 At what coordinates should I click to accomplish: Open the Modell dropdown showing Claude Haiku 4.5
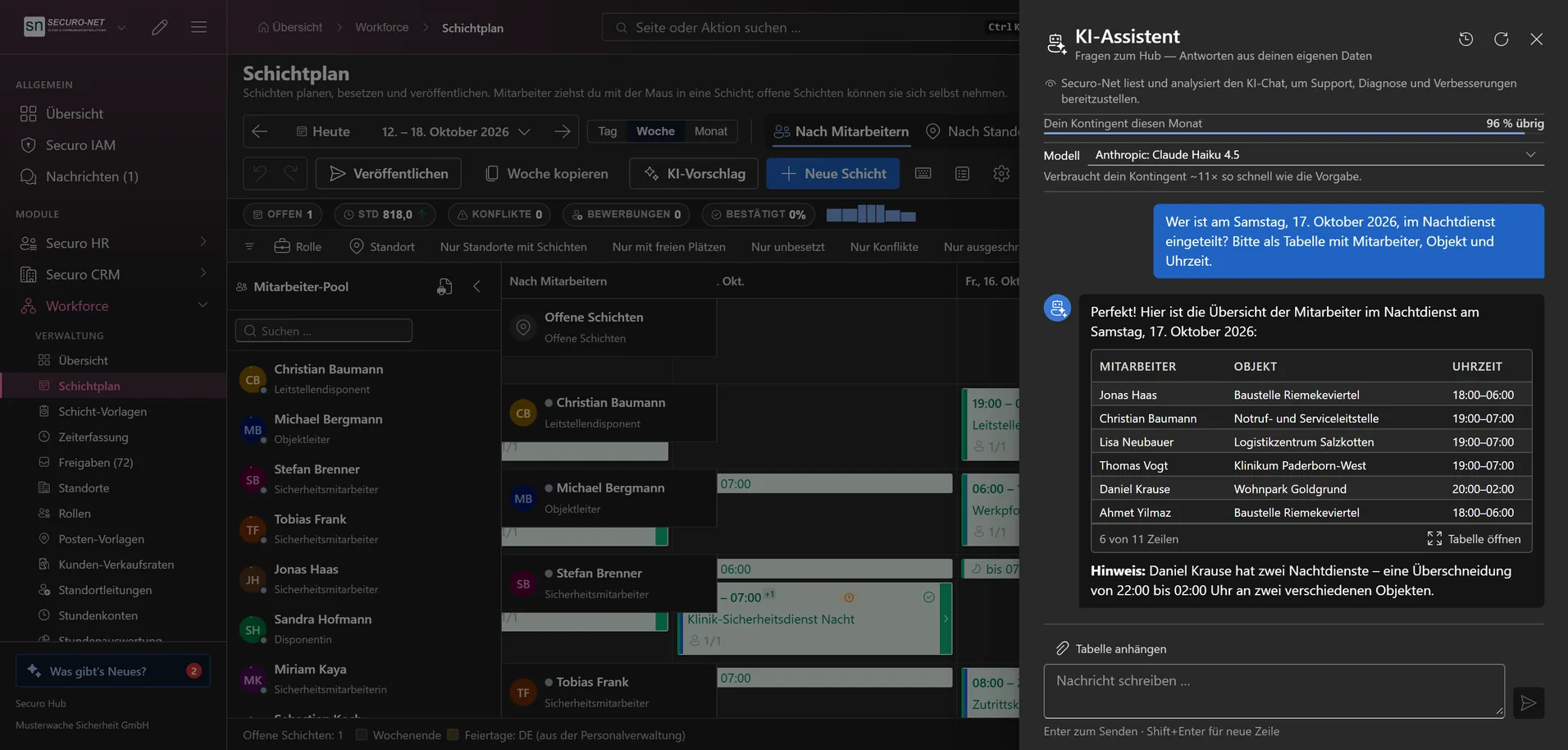coord(1315,154)
